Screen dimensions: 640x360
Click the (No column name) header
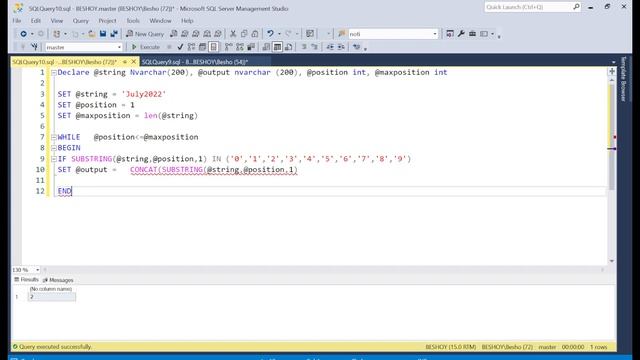[x=51, y=289]
